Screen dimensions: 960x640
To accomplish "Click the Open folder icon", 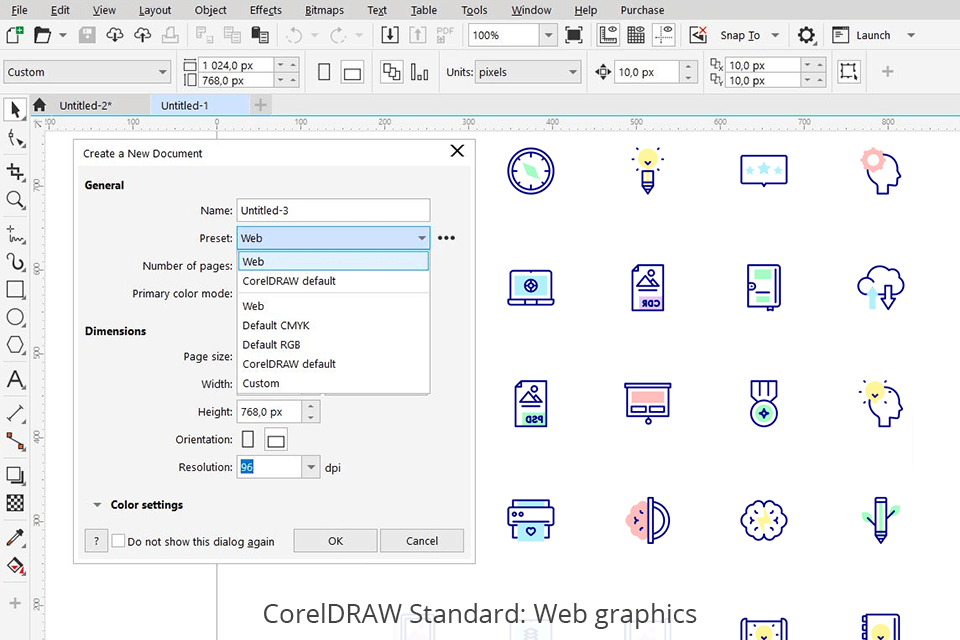I will tap(42, 35).
